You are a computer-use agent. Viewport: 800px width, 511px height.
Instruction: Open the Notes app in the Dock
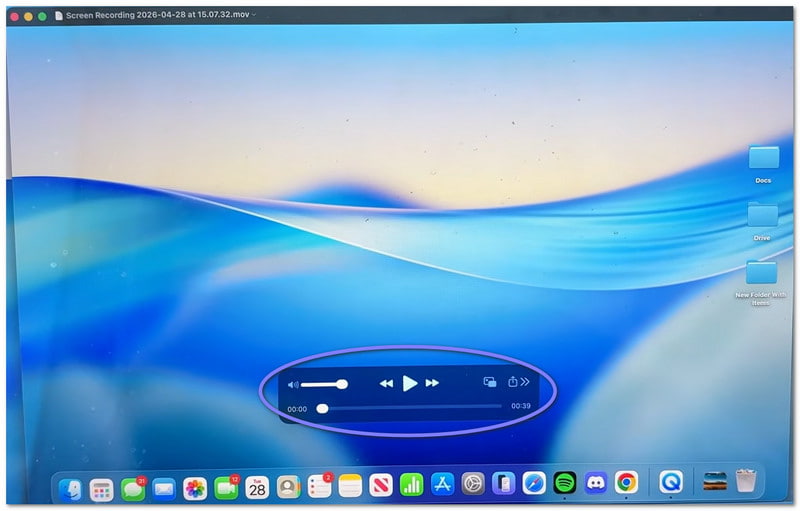350,486
